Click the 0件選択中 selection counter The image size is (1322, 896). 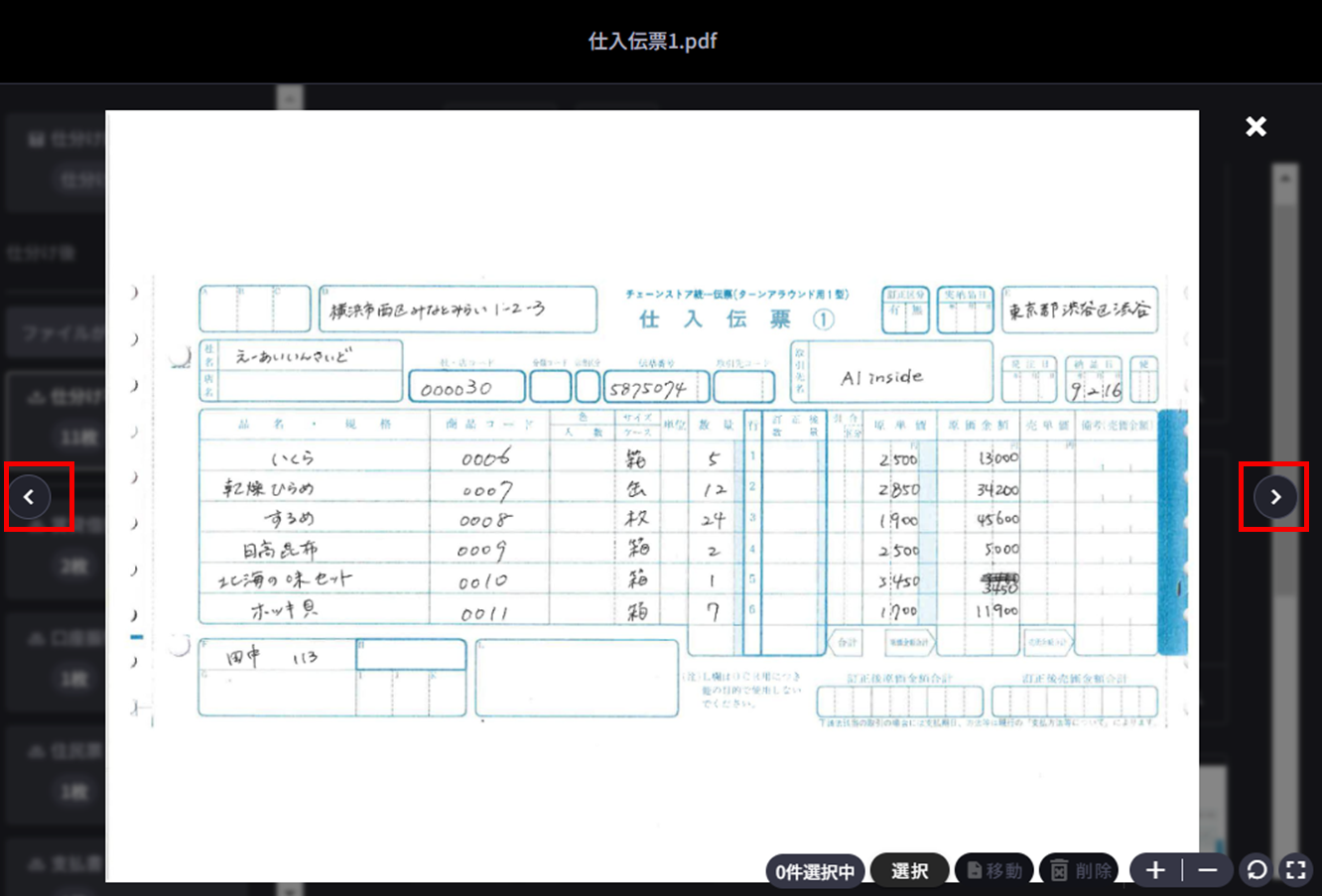tap(815, 871)
